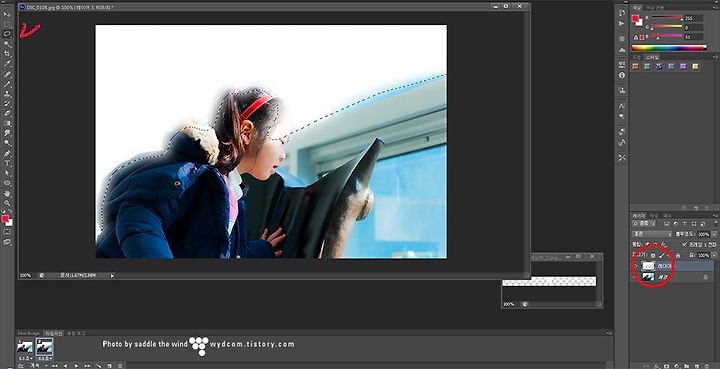Open the layer opacity dropdown arrow
This screenshot has height=369, width=720.
[714, 234]
